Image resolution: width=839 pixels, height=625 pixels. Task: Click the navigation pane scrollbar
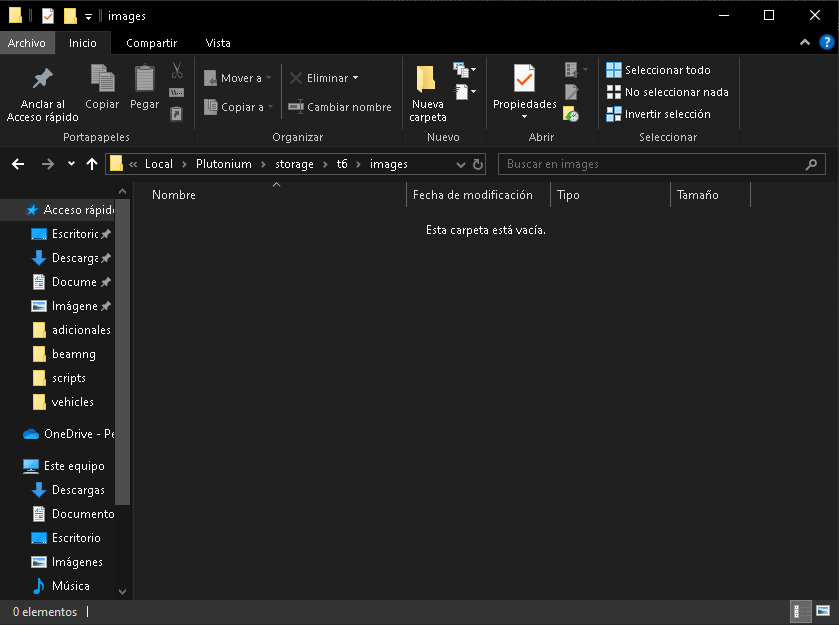[x=123, y=352]
